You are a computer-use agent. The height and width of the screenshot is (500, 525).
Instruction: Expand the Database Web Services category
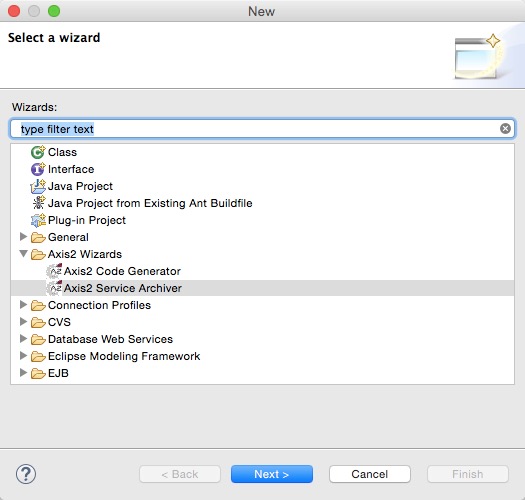click(x=23, y=339)
